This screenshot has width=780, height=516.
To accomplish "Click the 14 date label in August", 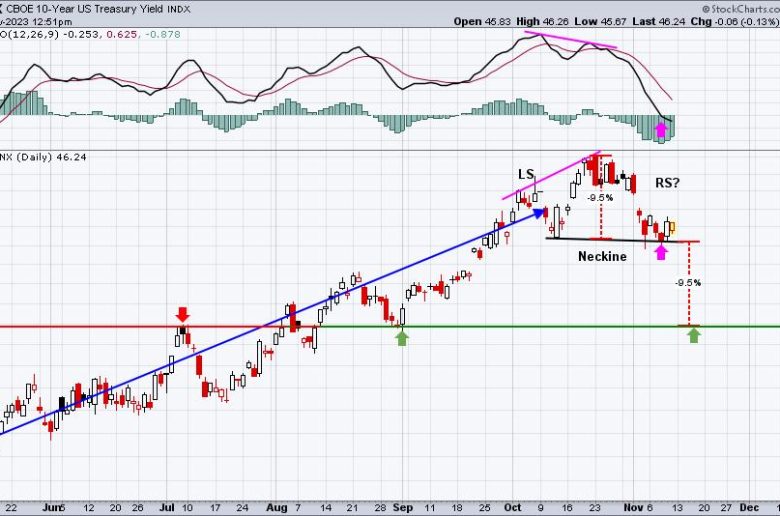I will tap(325, 508).
